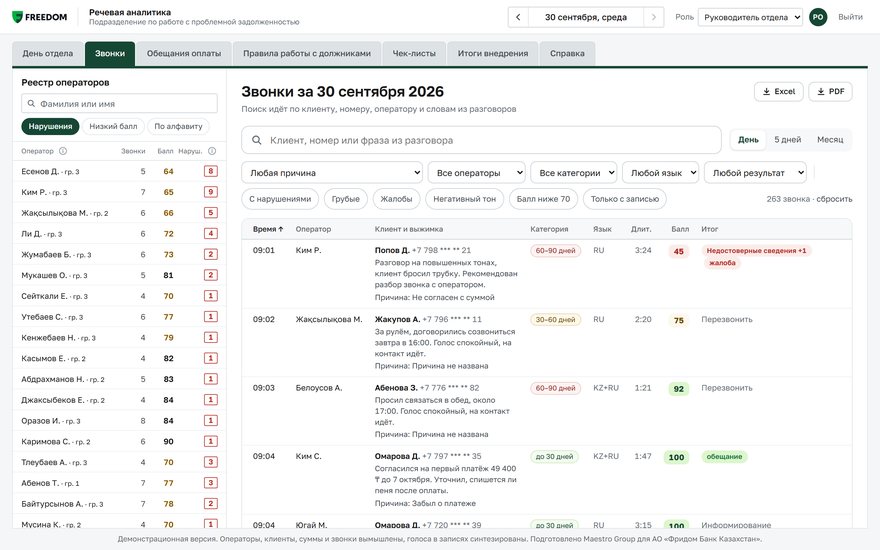Open the Любой язык dropdown
This screenshot has height=550, width=880.
click(661, 173)
